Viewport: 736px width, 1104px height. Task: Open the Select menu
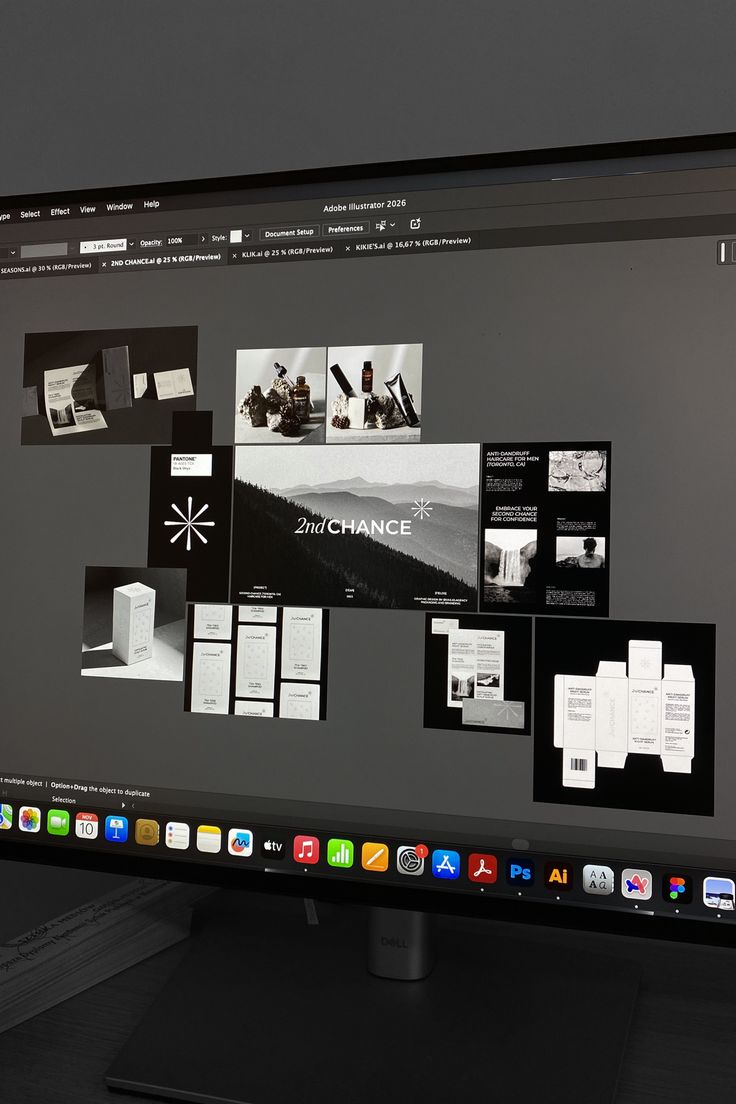click(x=30, y=214)
